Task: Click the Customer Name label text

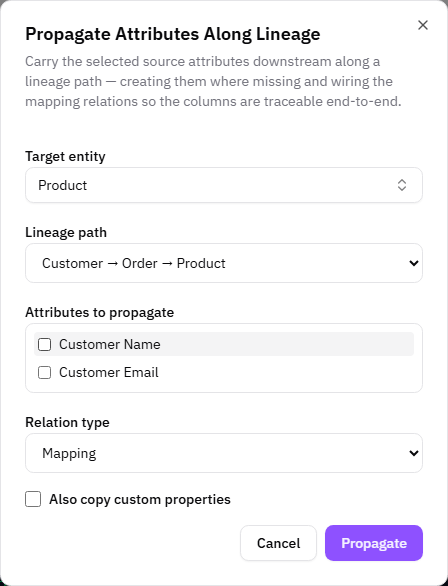Action: tap(110, 344)
